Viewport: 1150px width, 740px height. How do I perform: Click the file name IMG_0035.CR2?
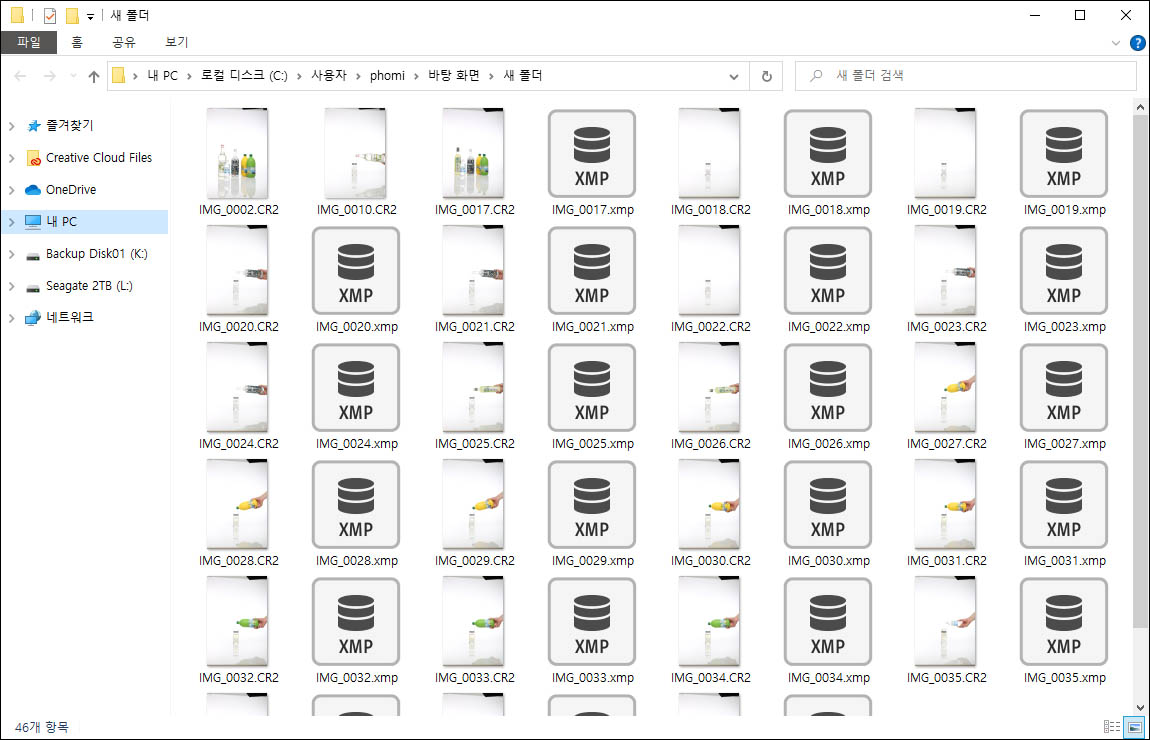[946, 678]
